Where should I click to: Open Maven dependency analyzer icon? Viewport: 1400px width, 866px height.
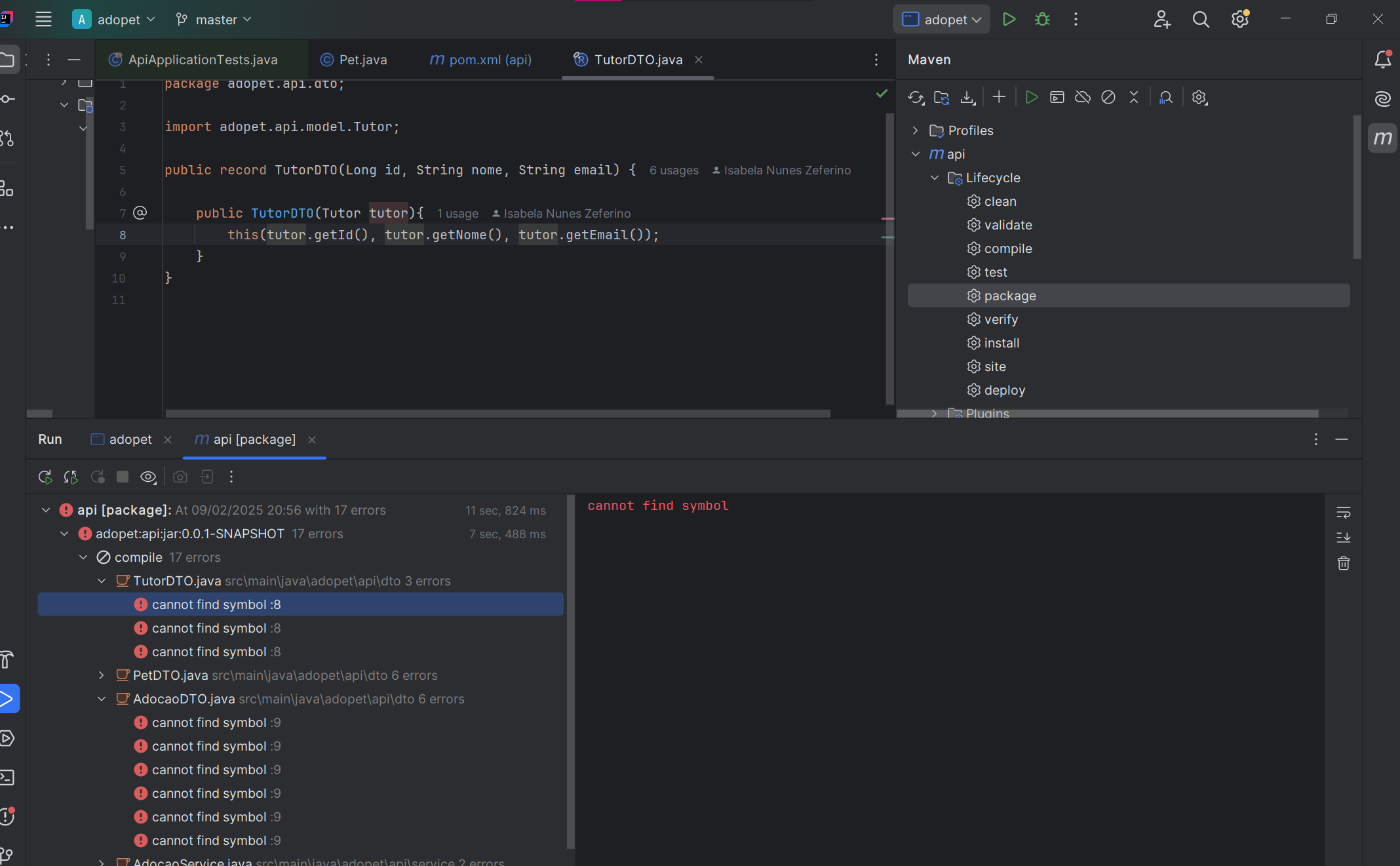tap(1166, 98)
